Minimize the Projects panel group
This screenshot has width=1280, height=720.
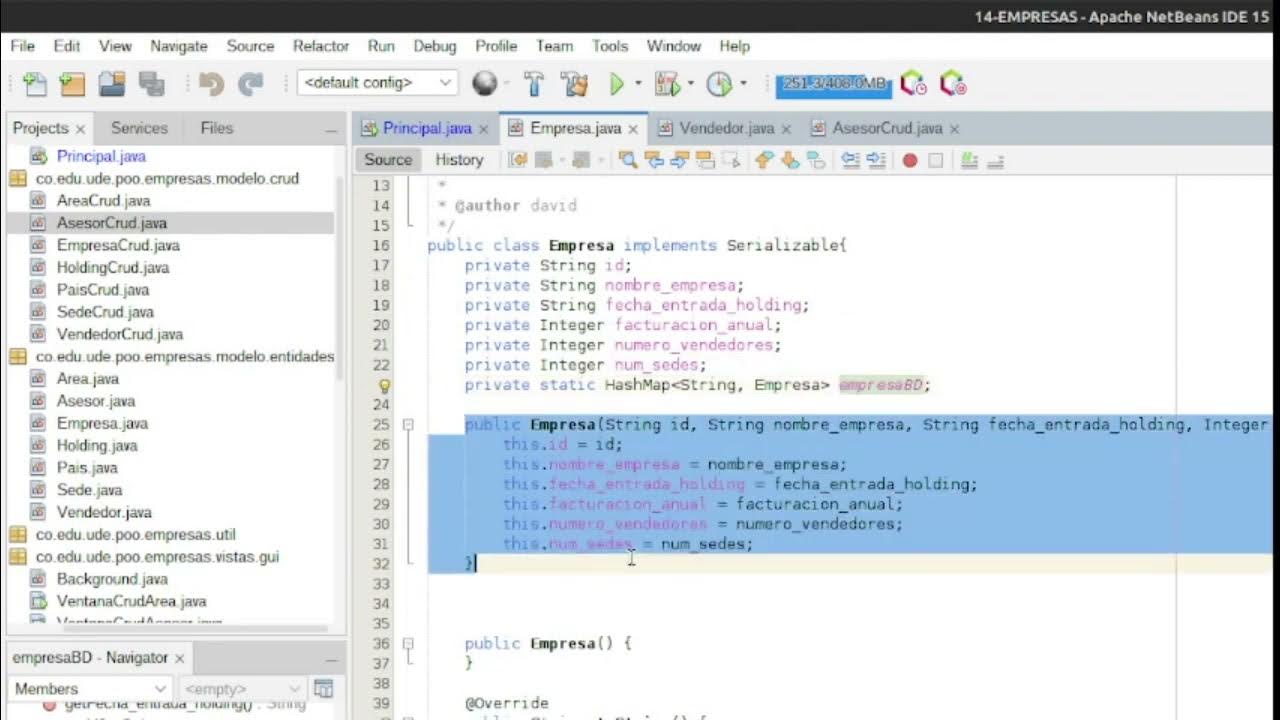click(x=330, y=130)
